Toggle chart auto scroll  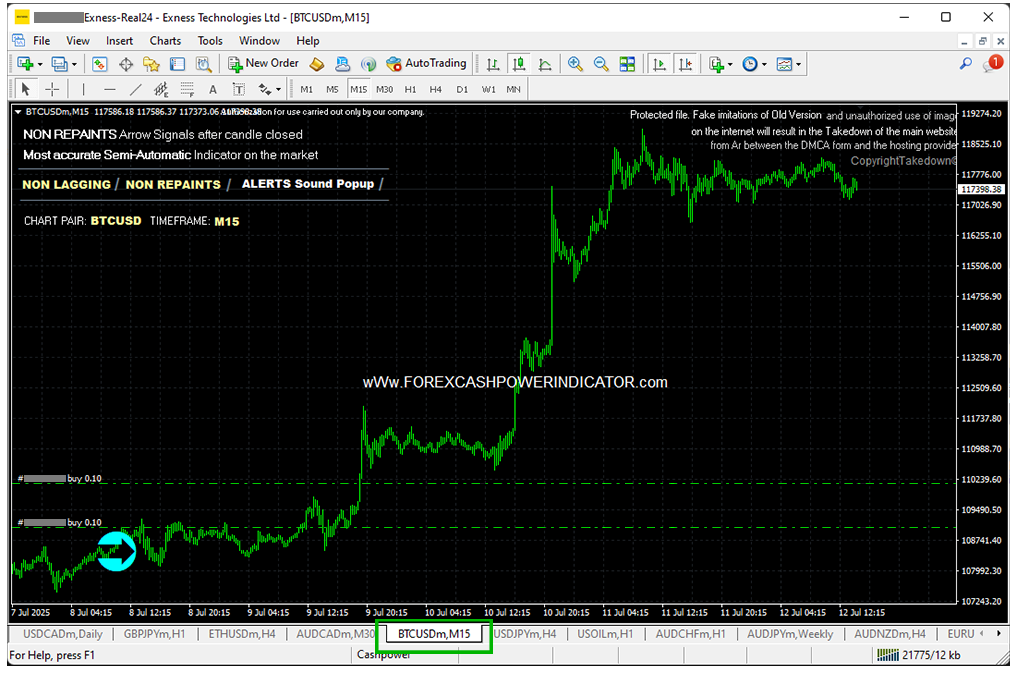pyautogui.click(x=660, y=64)
